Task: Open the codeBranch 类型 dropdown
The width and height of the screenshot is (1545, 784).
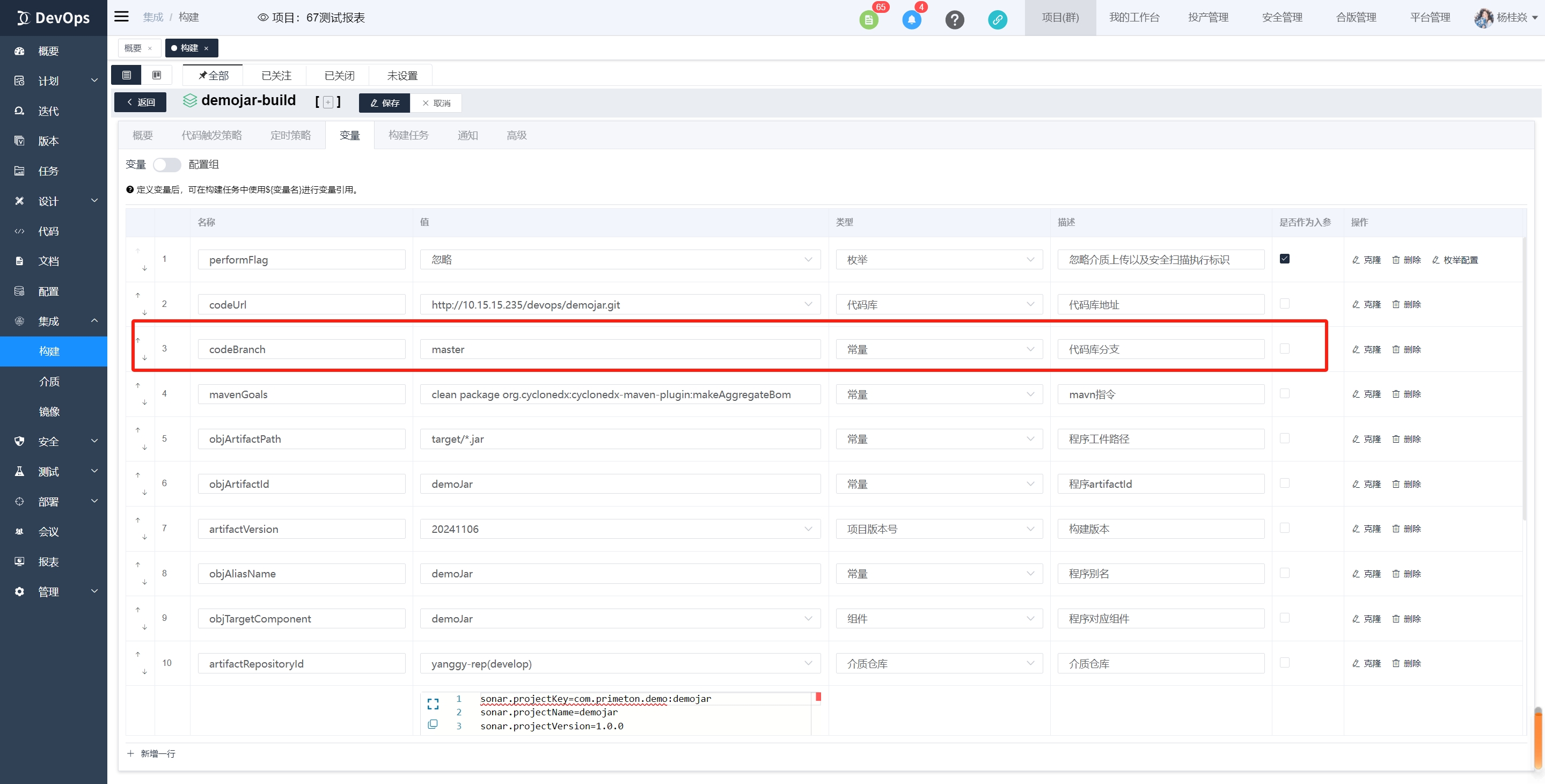Action: [939, 349]
